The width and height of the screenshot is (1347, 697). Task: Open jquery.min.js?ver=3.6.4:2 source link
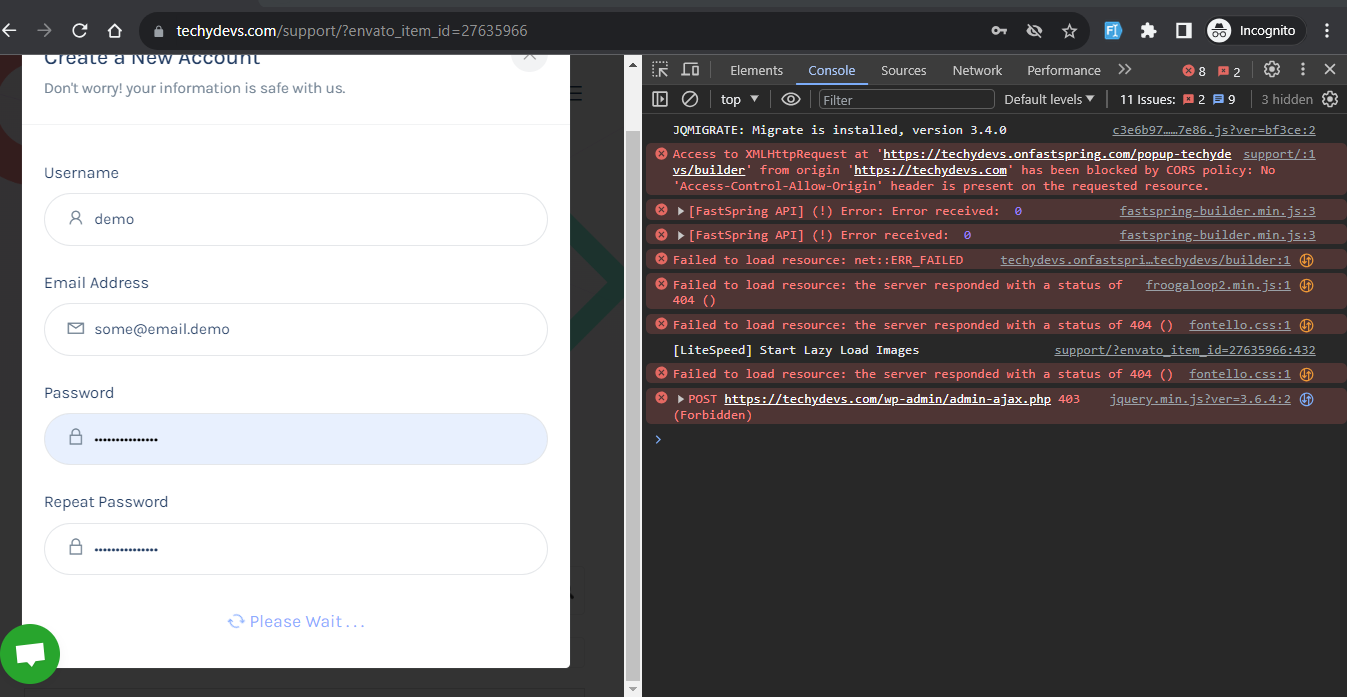[x=1200, y=399]
